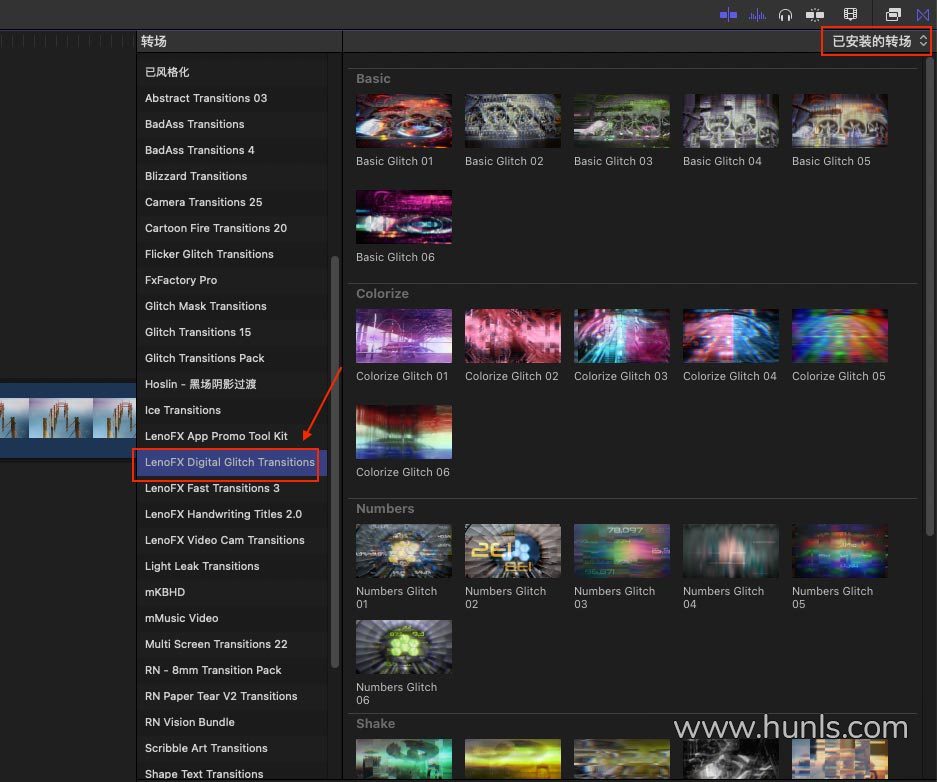Toggle audio skimming waveform icon

758,14
